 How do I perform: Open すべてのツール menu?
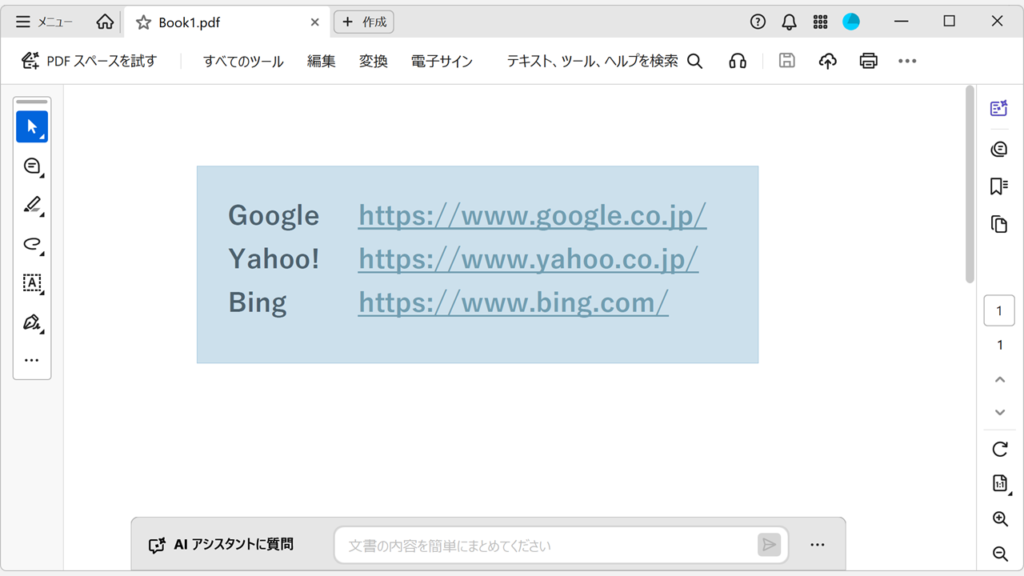point(243,61)
